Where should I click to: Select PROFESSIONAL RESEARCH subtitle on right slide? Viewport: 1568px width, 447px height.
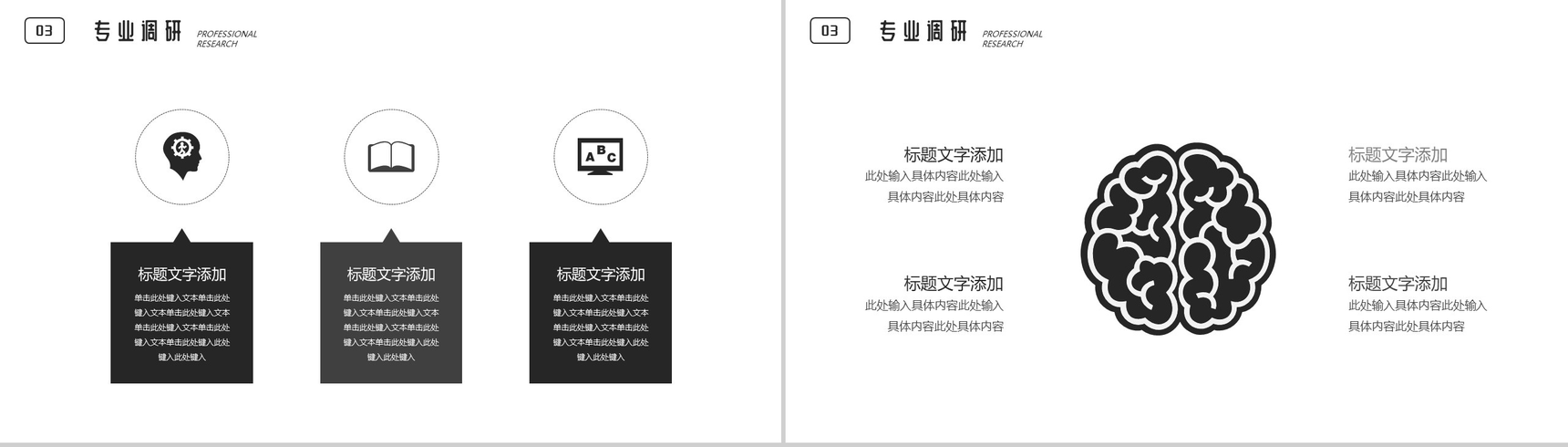pyautogui.click(x=1012, y=38)
